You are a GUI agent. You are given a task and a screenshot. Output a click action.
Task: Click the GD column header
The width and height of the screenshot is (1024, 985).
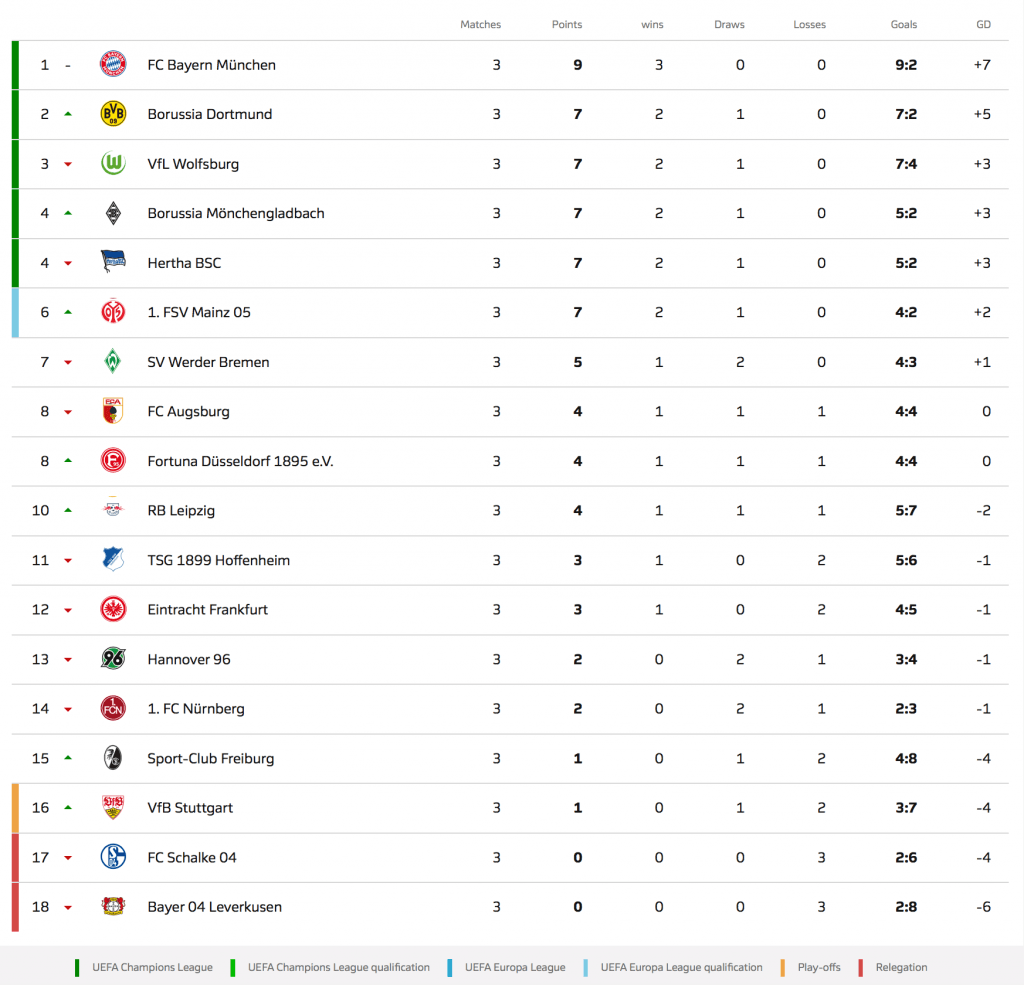[983, 24]
